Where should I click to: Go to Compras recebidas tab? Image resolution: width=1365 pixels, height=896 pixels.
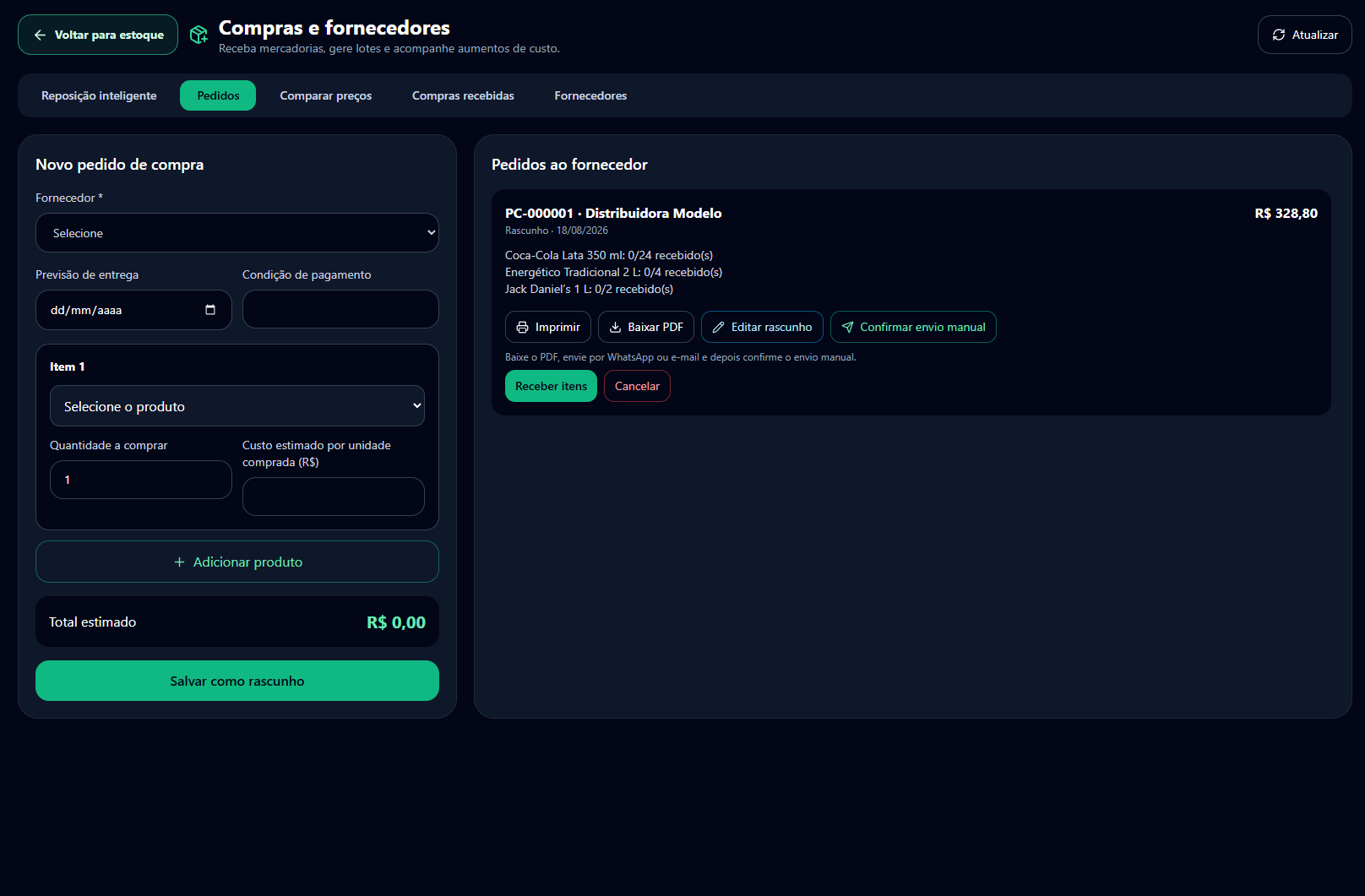click(x=463, y=95)
